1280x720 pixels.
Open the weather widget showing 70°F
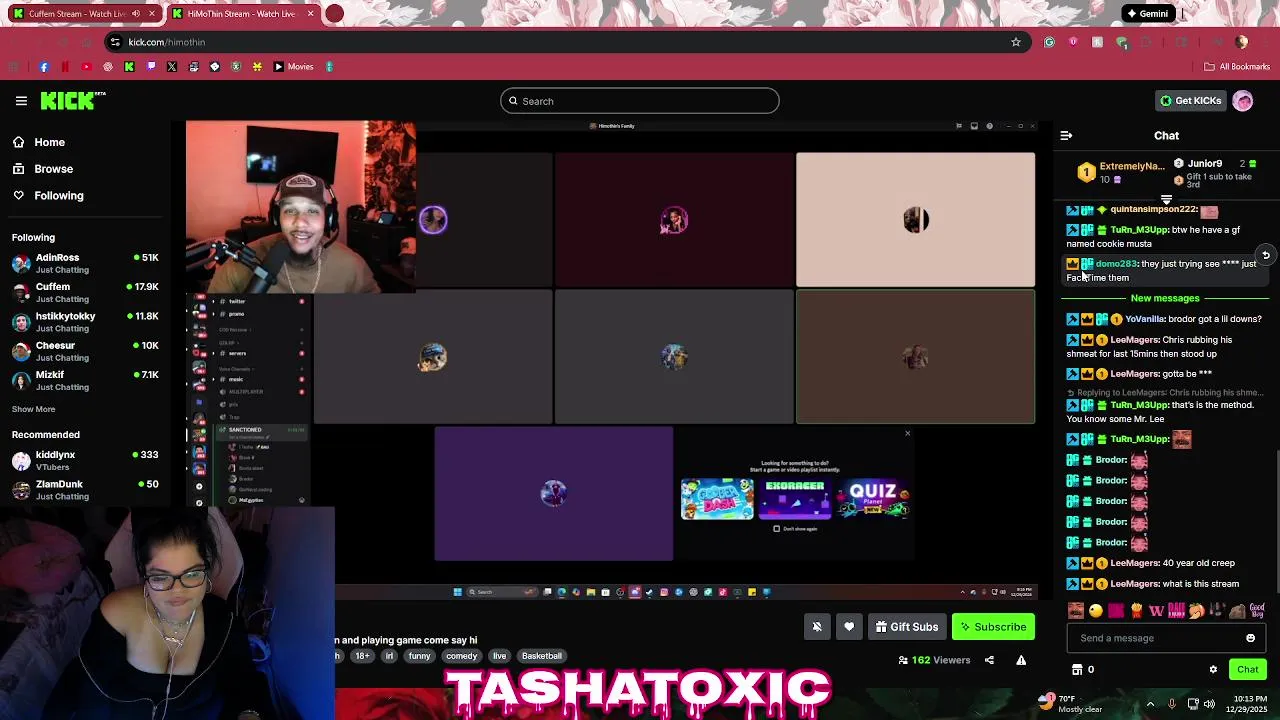pyautogui.click(x=1069, y=703)
